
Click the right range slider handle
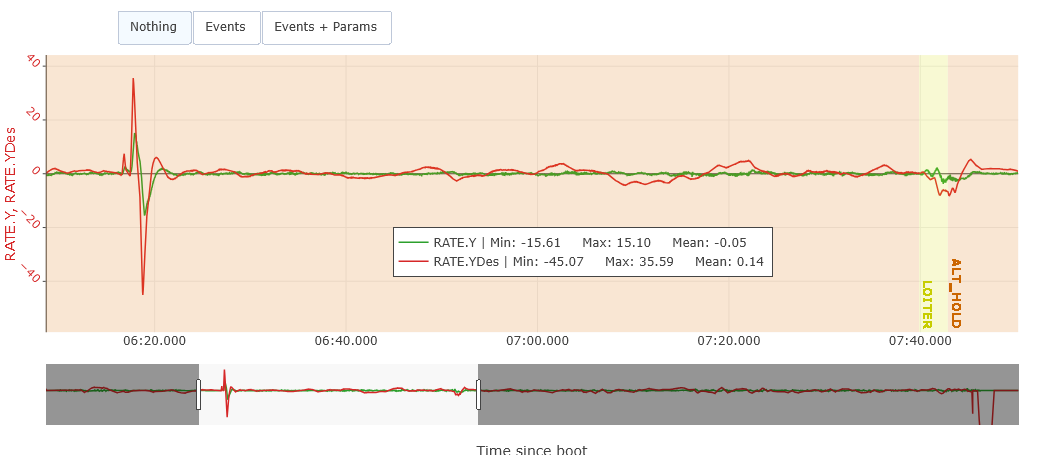coord(478,394)
